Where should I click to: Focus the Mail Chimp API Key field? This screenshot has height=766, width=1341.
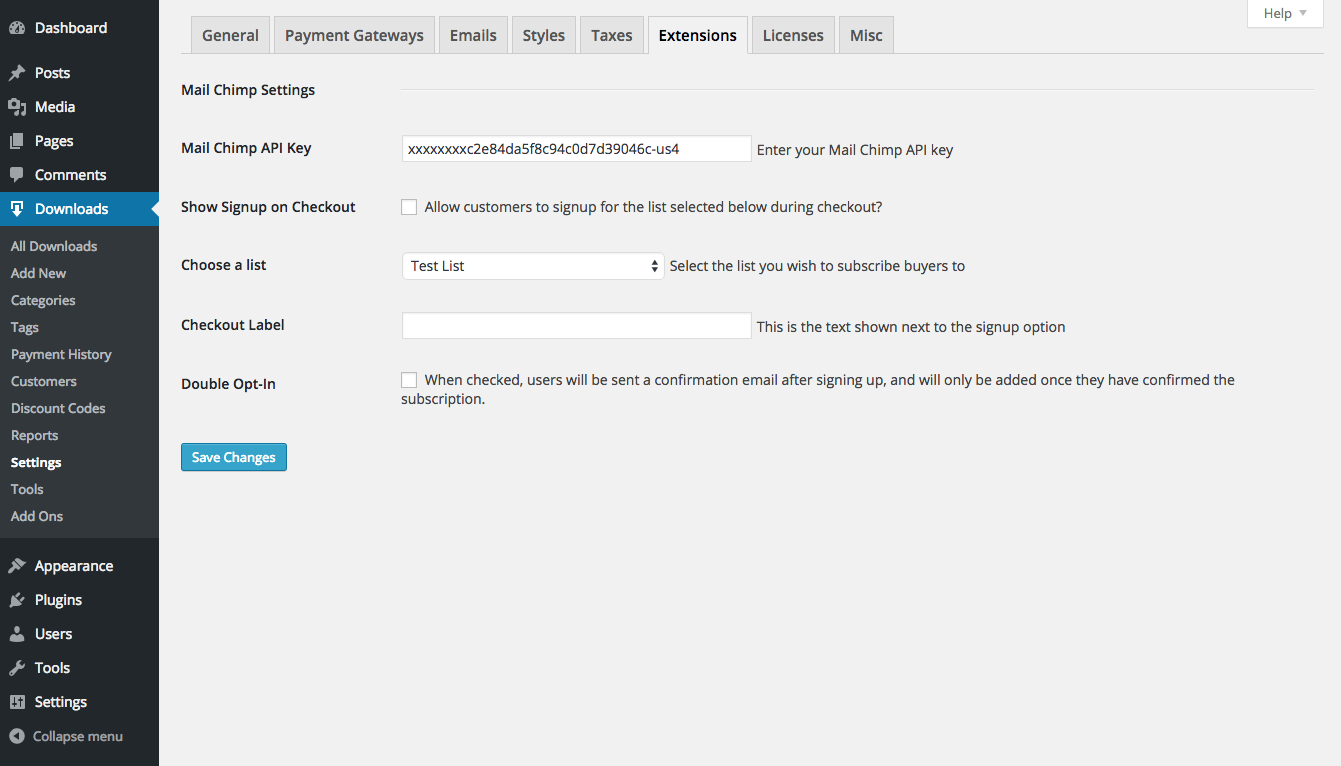tap(576, 148)
